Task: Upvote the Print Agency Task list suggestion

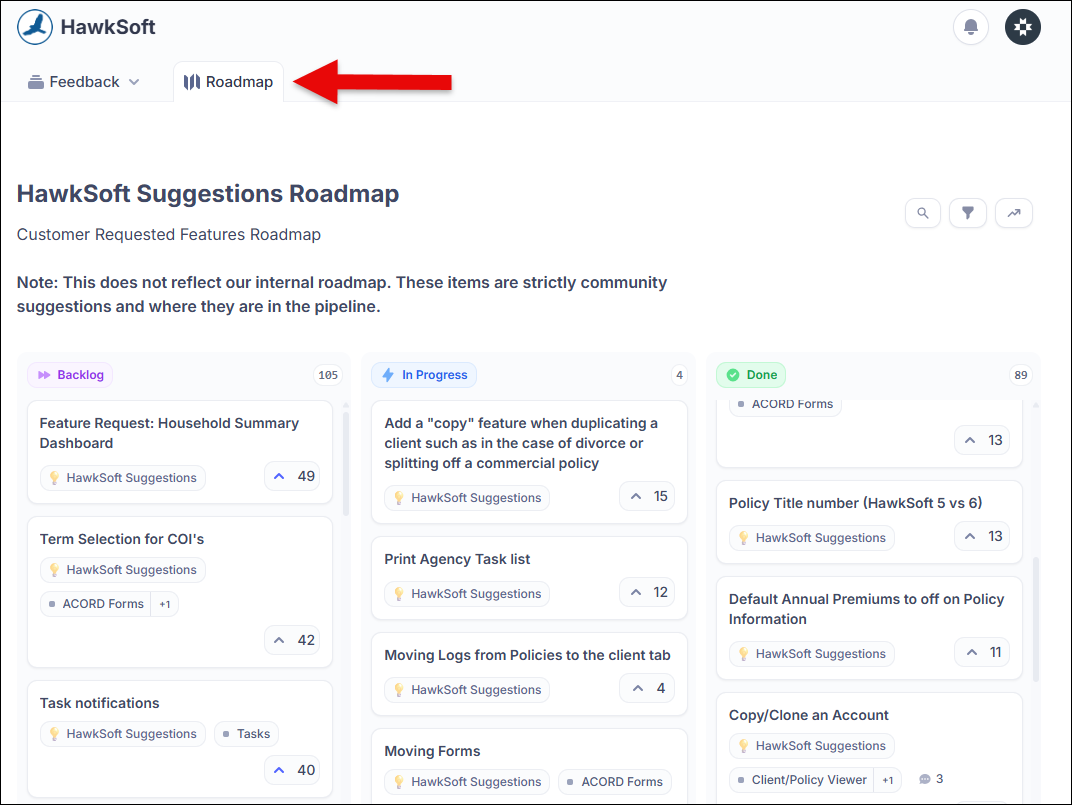Action: [x=647, y=592]
